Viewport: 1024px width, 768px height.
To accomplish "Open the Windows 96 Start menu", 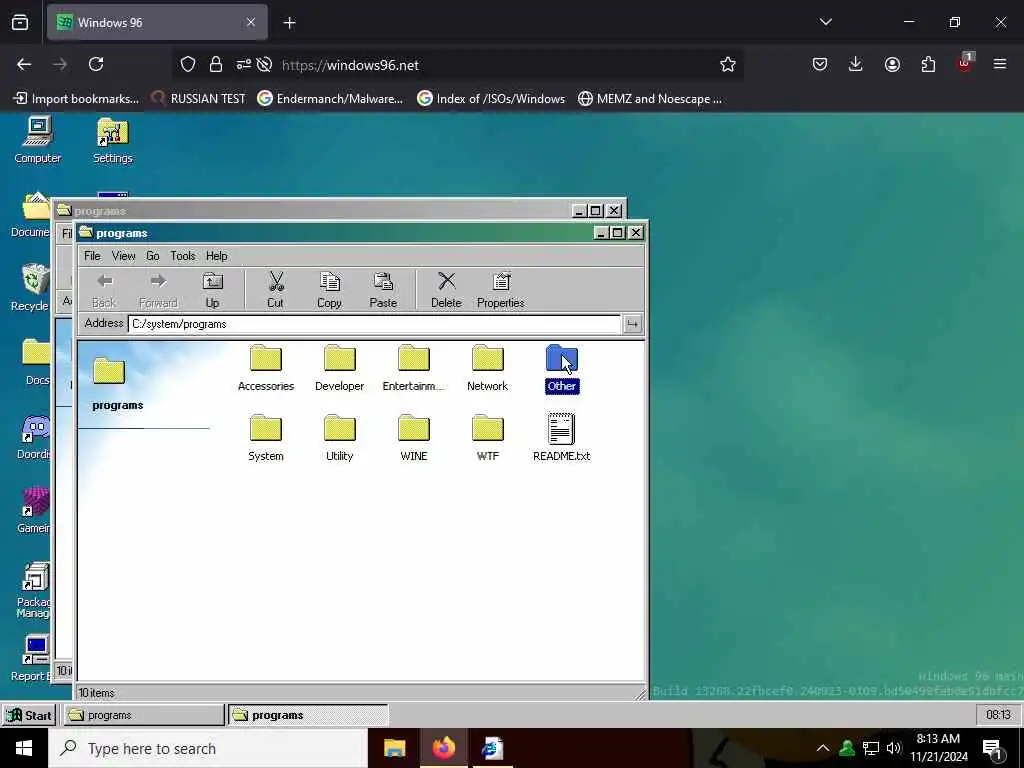I will 29,715.
